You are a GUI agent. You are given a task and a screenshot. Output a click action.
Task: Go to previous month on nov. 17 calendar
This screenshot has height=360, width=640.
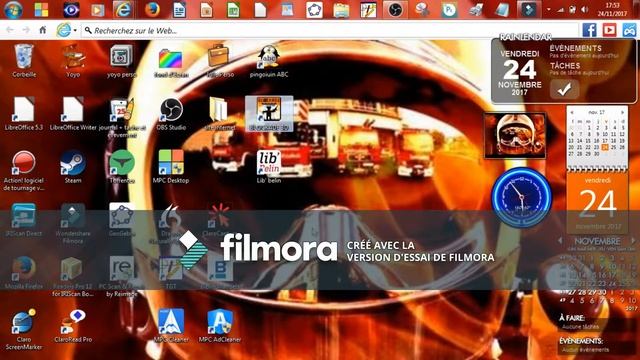click(572, 112)
